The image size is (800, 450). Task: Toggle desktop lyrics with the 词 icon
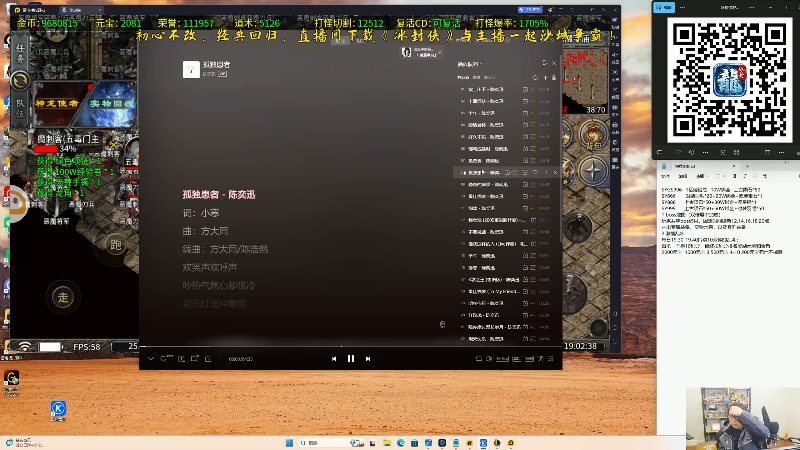[541, 359]
